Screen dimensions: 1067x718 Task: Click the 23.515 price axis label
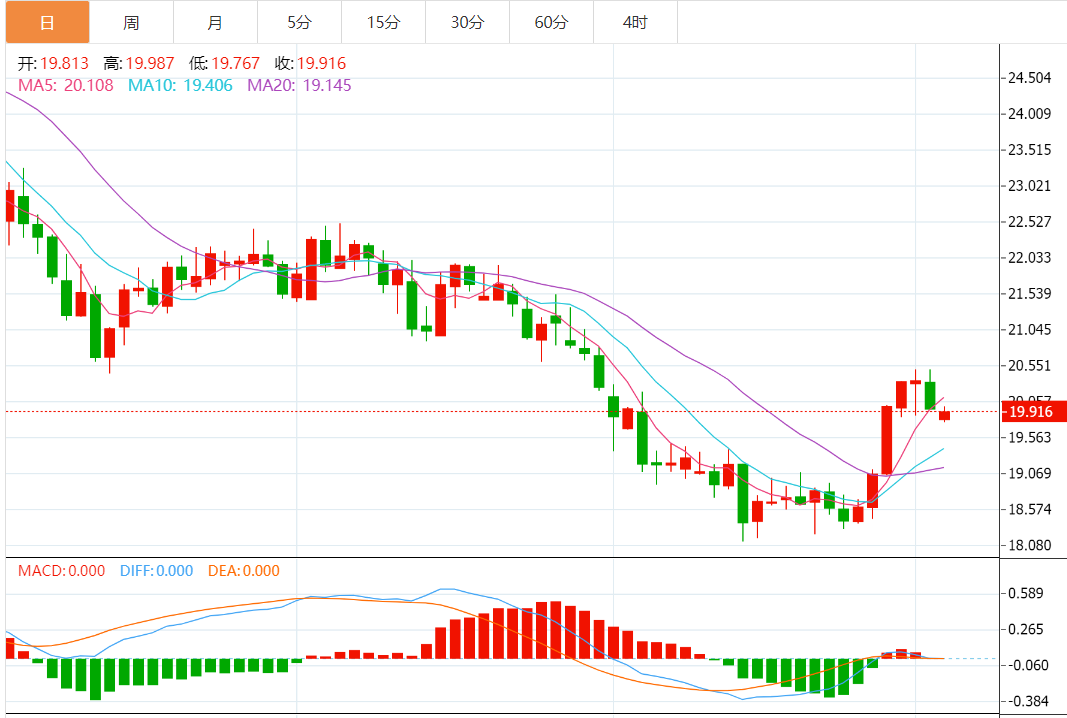1030,150
